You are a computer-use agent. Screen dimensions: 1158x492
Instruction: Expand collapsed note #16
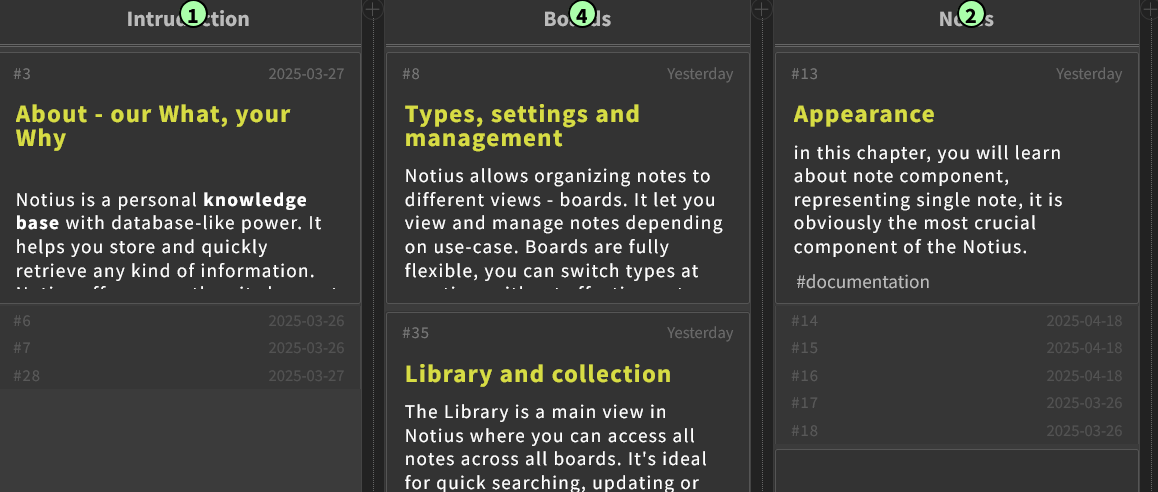click(956, 375)
